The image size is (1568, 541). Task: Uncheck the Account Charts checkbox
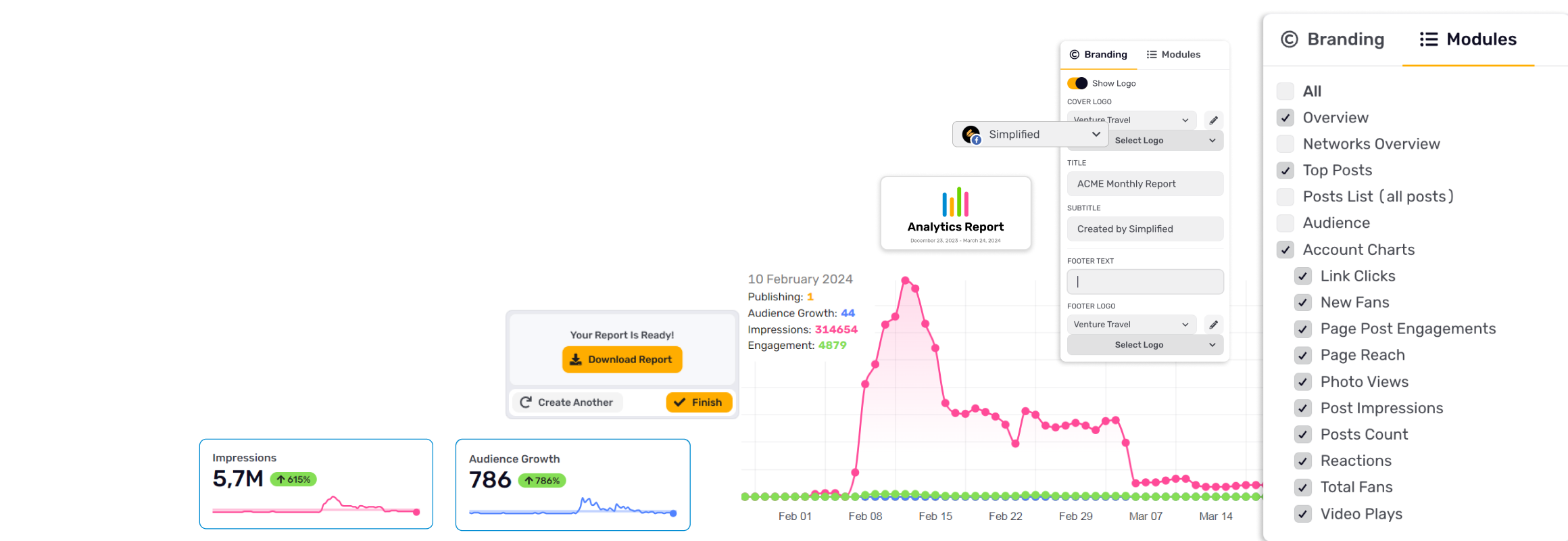tap(1285, 250)
